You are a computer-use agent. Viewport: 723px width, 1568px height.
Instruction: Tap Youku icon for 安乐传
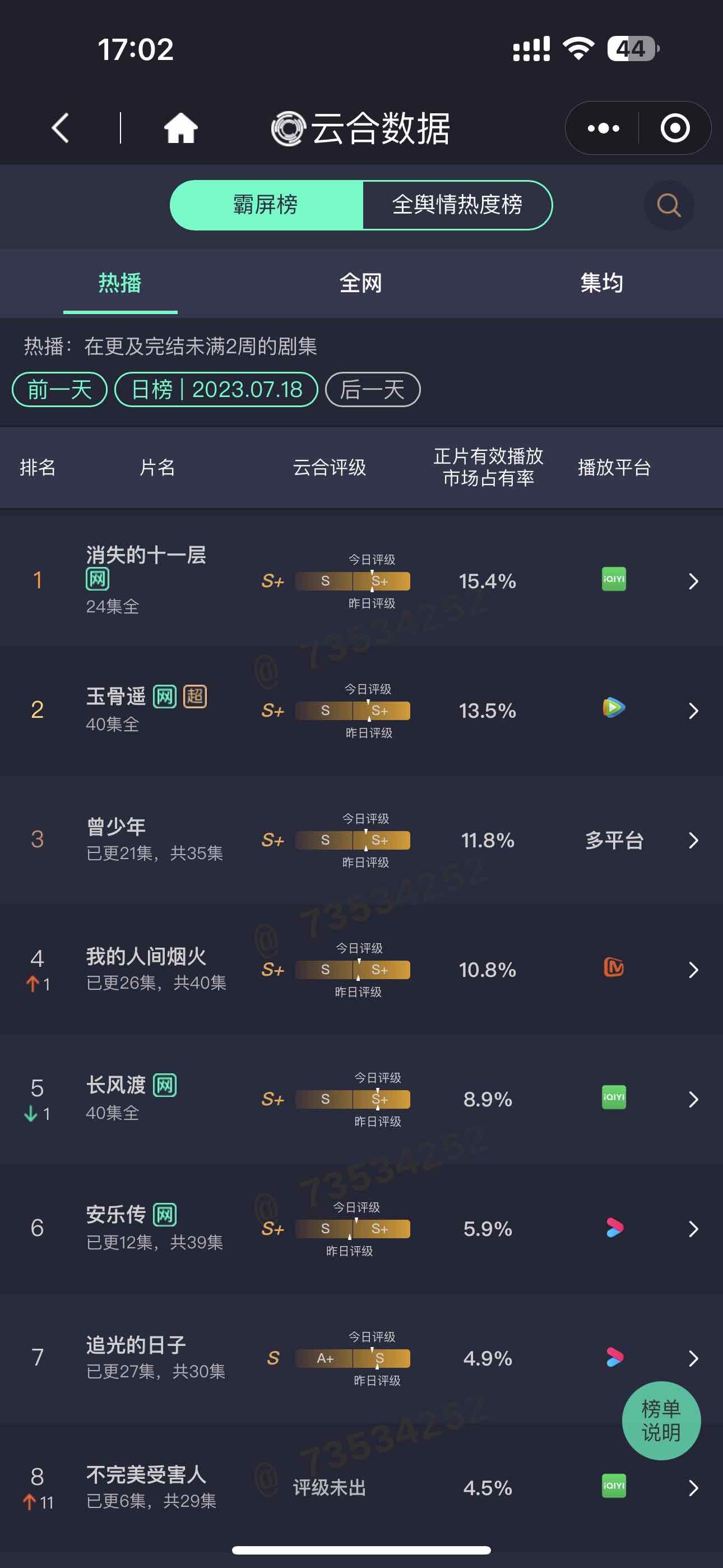coord(614,1228)
